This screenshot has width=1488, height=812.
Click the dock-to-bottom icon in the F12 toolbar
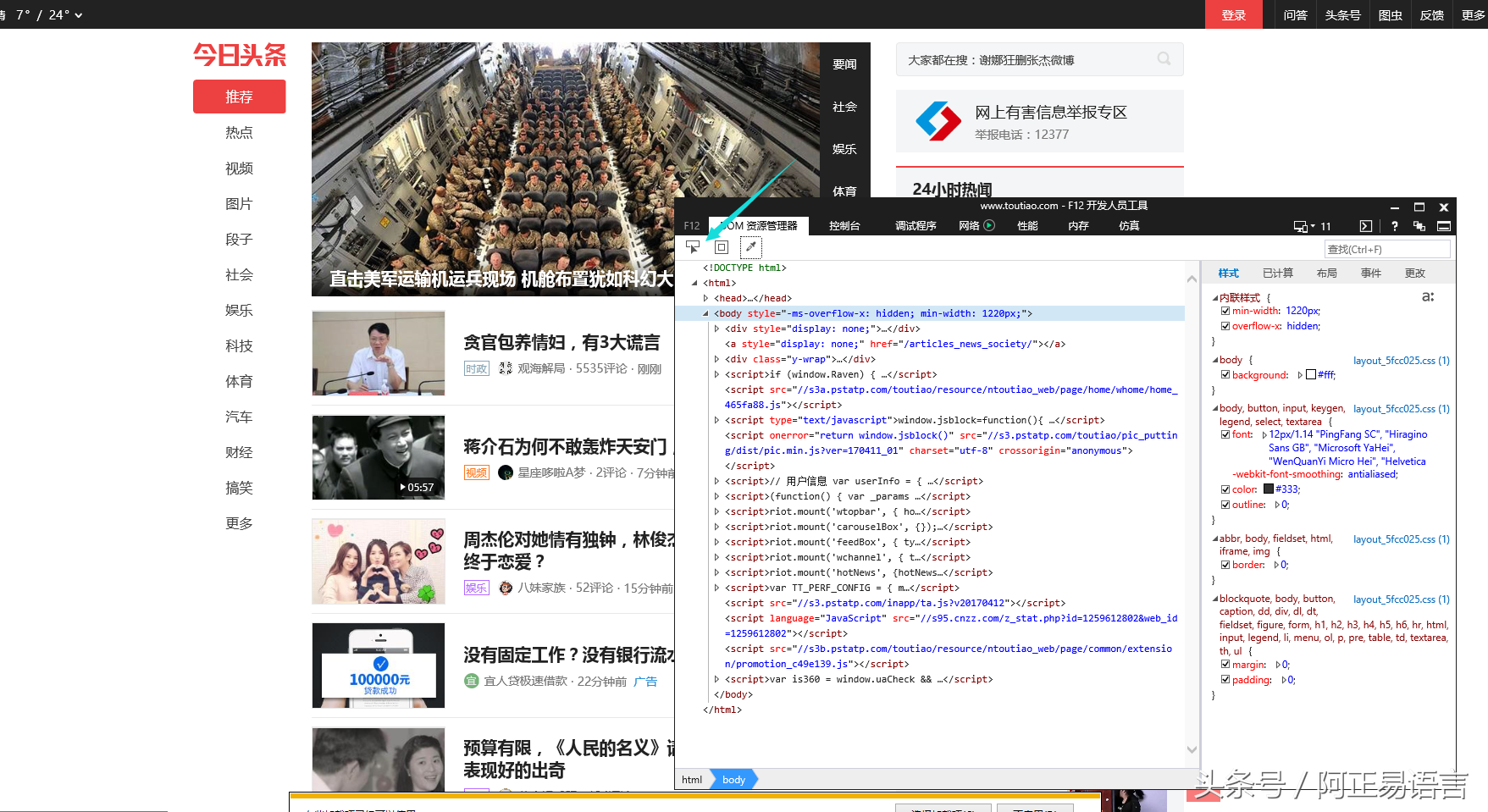pyautogui.click(x=1444, y=226)
